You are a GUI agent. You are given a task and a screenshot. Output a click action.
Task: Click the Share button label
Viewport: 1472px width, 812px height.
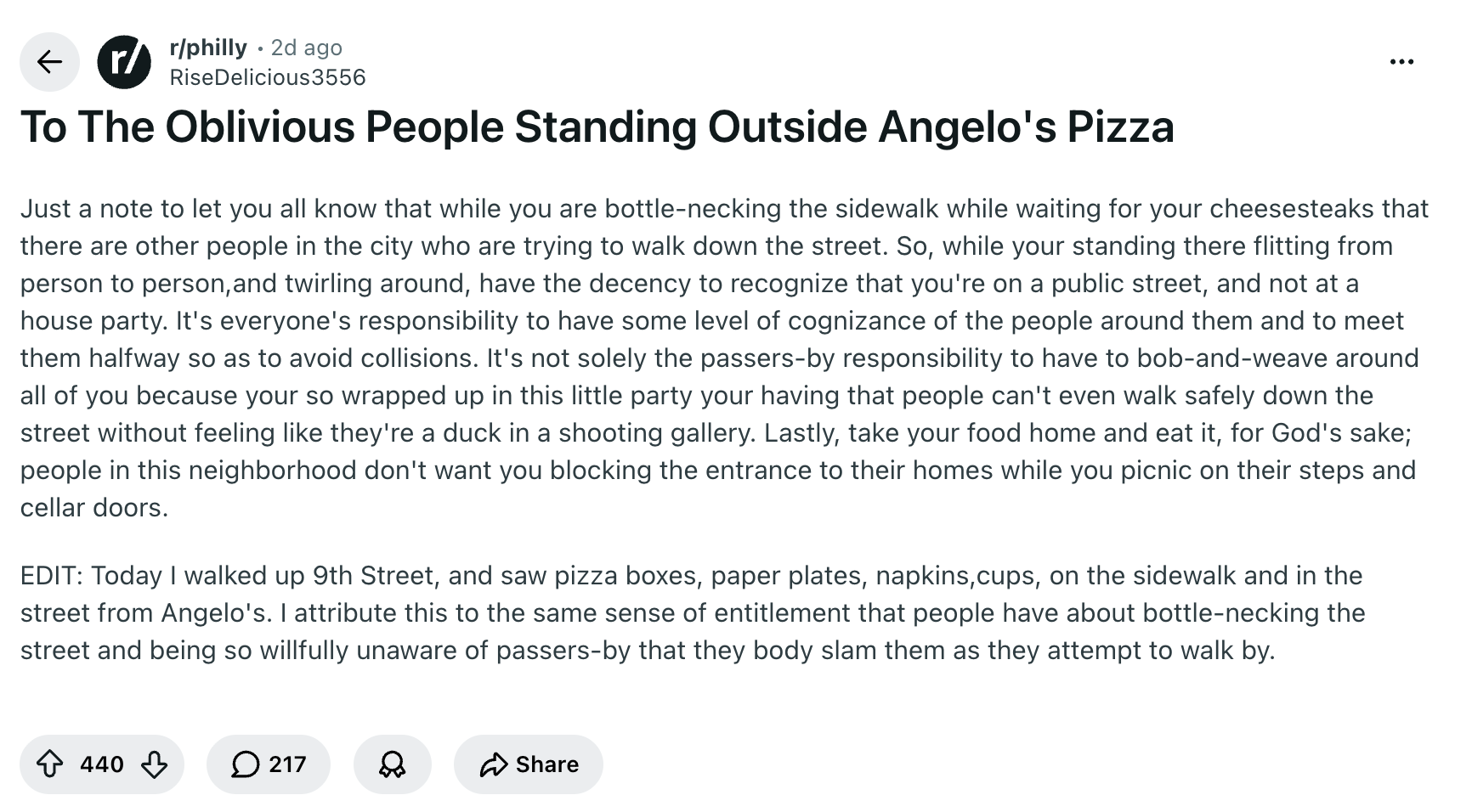pyautogui.click(x=546, y=764)
